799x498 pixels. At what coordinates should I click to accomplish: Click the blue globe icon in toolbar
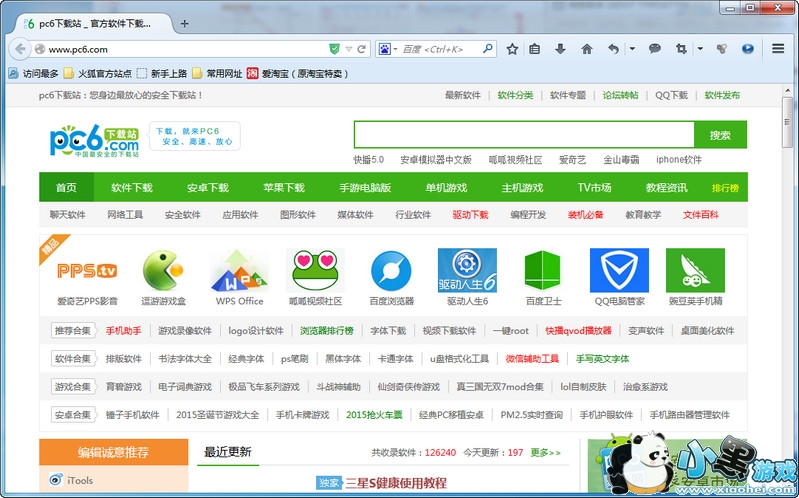748,49
